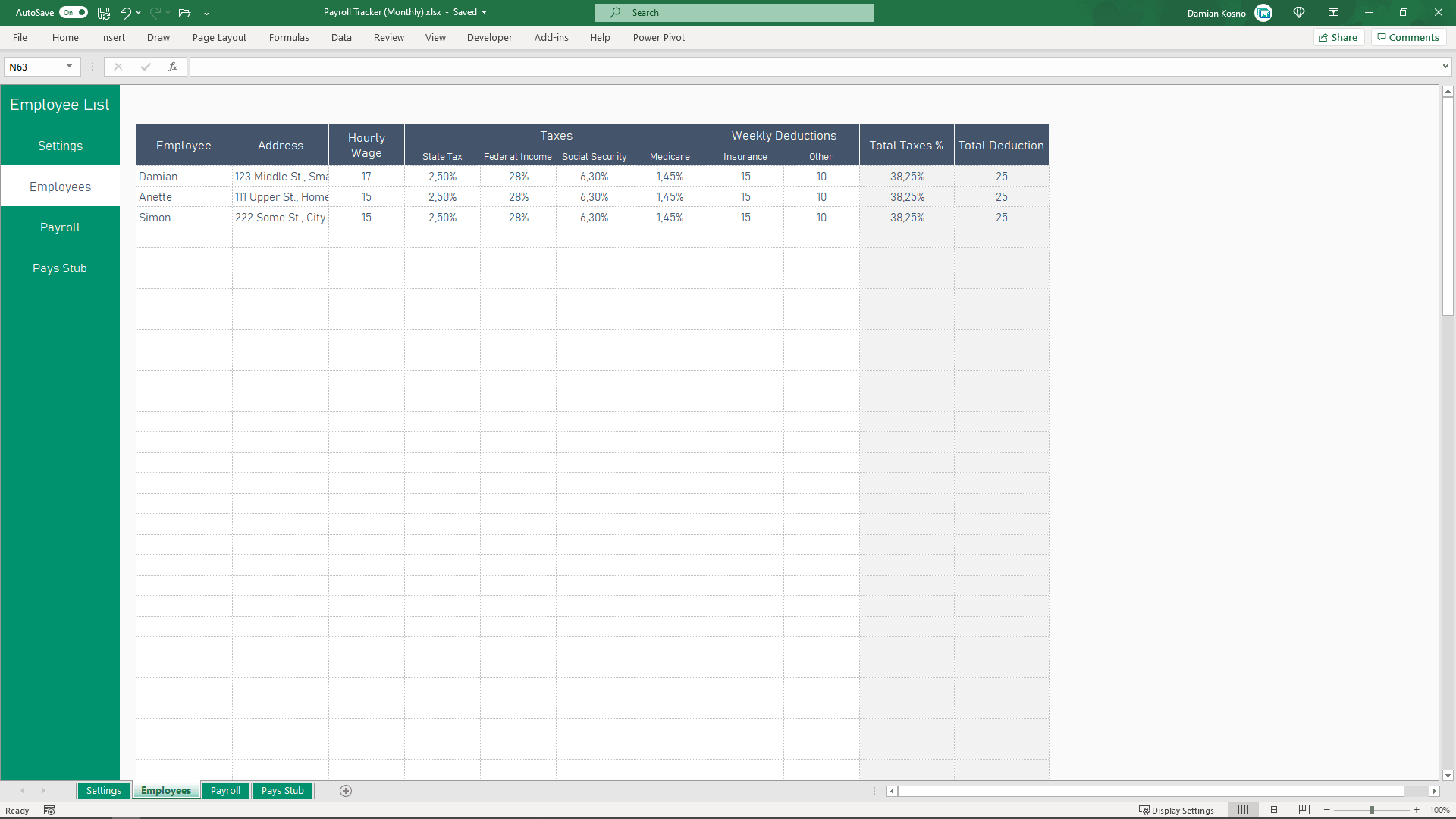Open Customize Quick Access Toolbar dropdown
Image resolution: width=1456 pixels, height=819 pixels.
click(x=206, y=13)
